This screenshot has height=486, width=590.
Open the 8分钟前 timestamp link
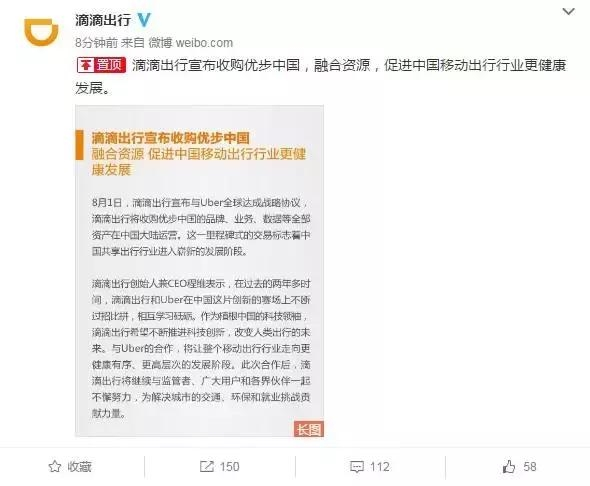coord(96,43)
